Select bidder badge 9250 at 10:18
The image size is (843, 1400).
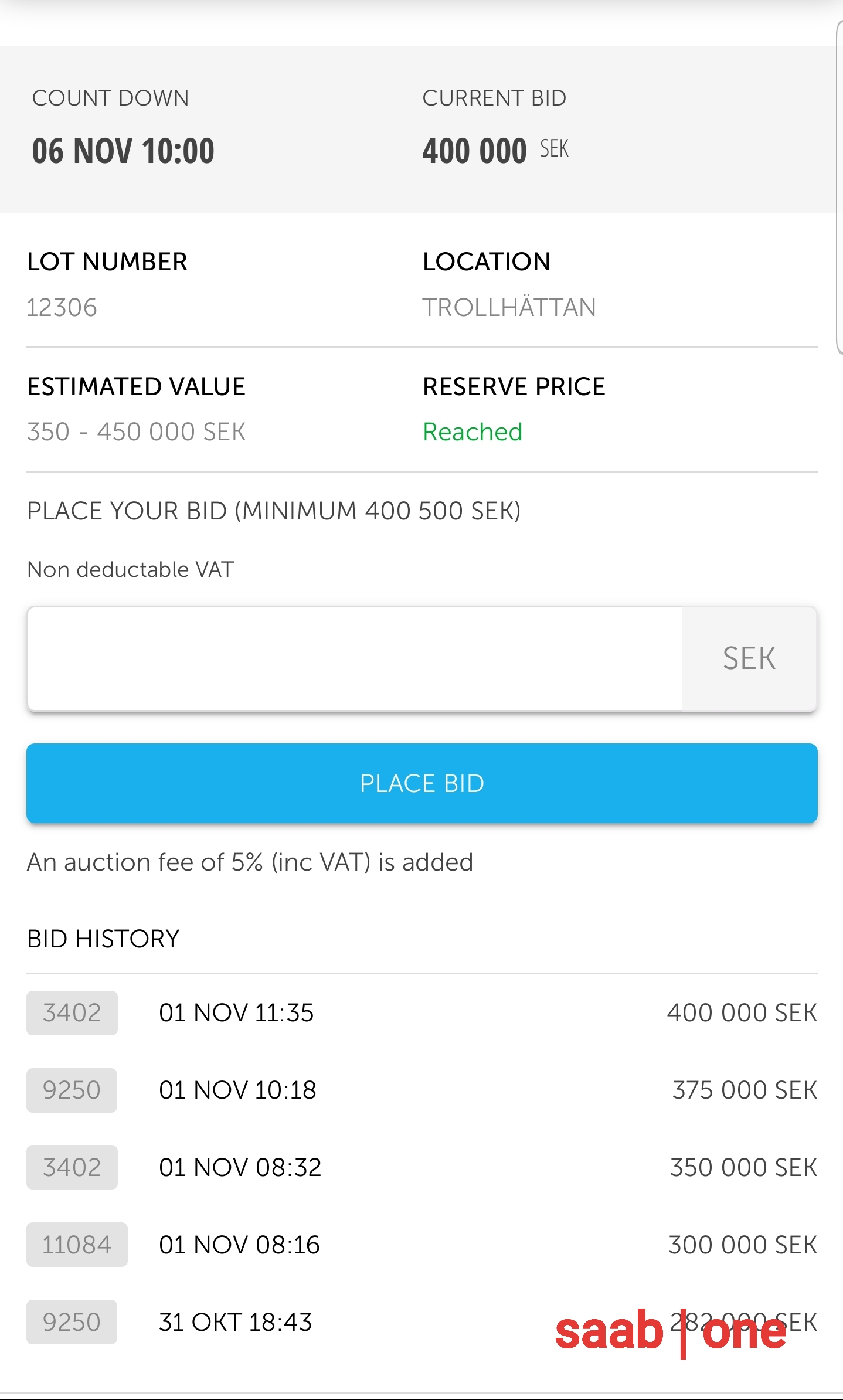click(72, 1090)
